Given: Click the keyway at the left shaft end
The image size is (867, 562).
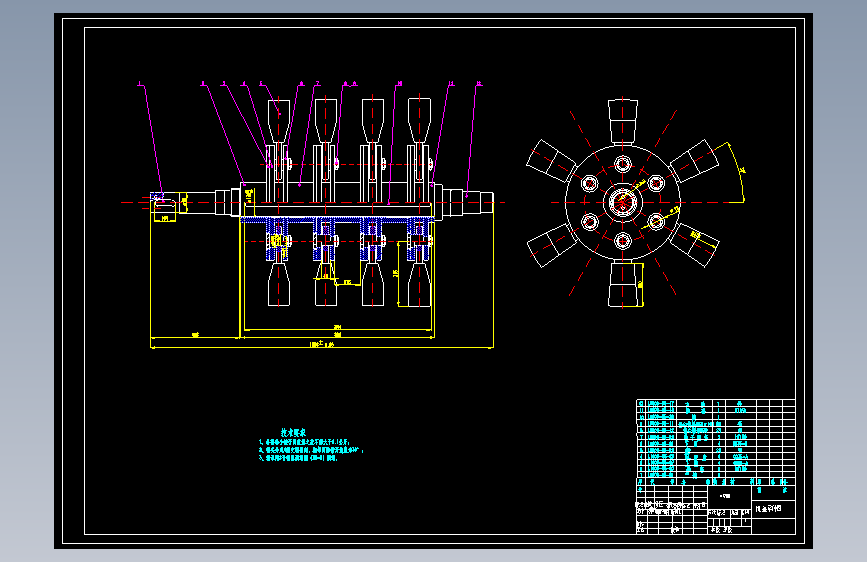Looking at the screenshot, I should (164, 204).
